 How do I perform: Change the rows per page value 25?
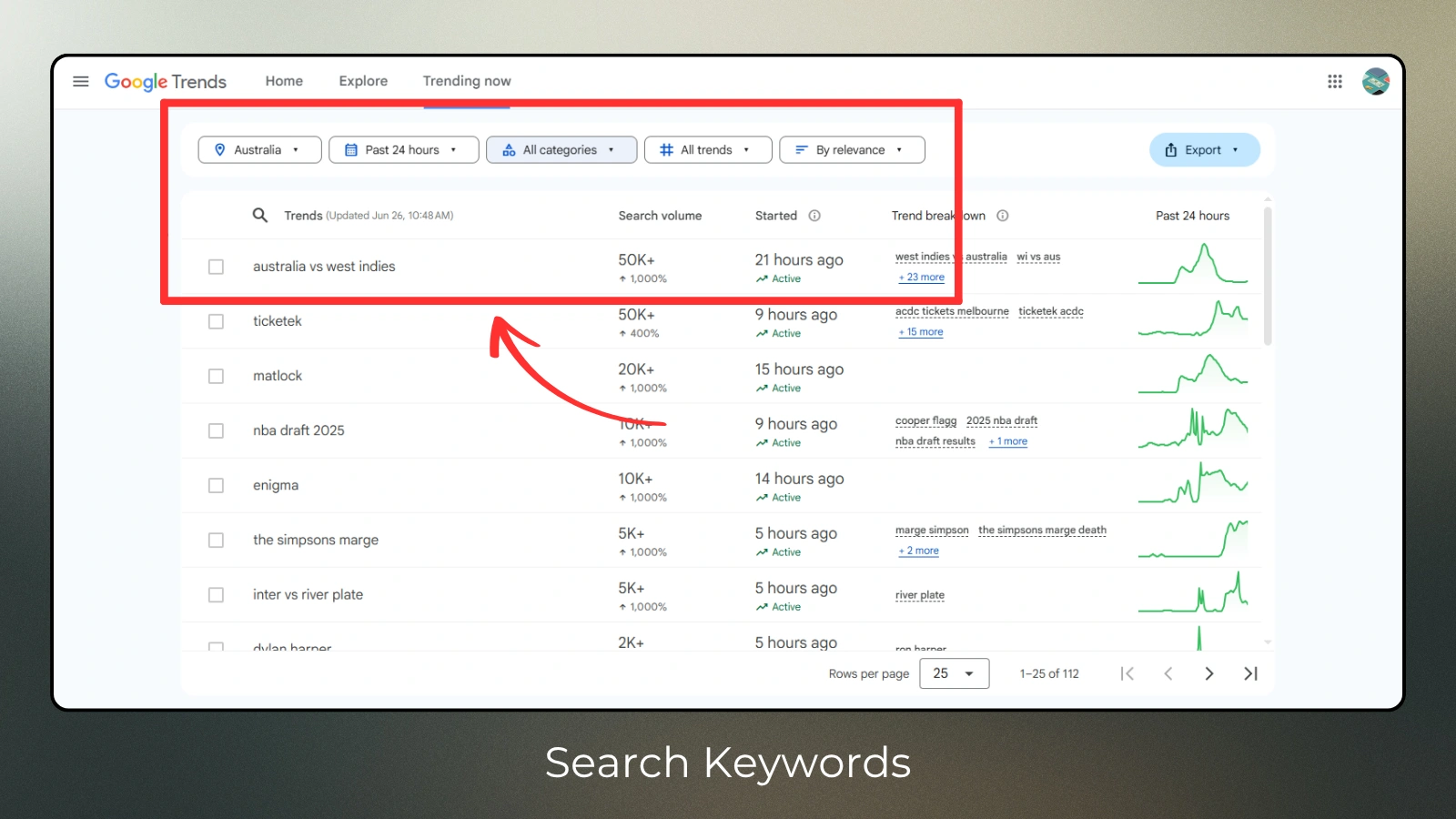(954, 673)
